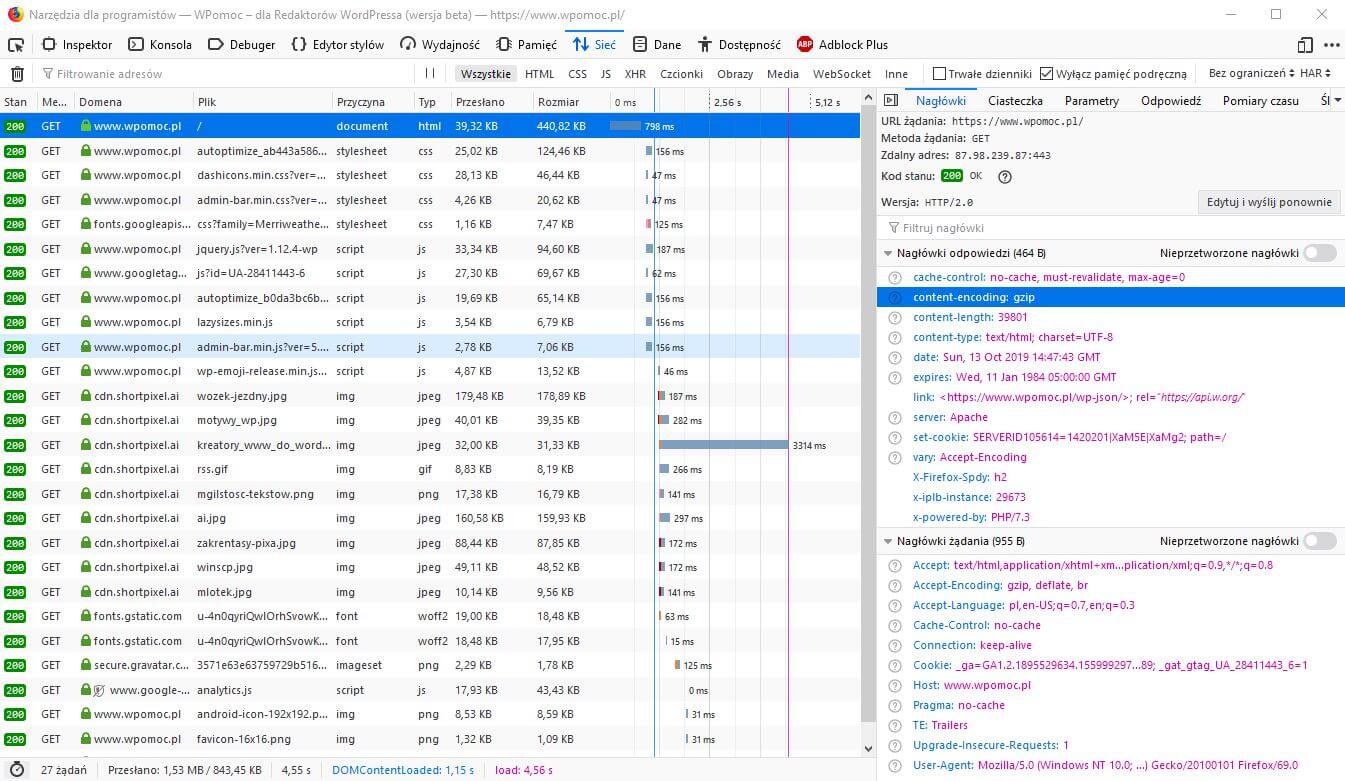
Task: Open the Ciasteczka tab
Action: pyautogui.click(x=1015, y=101)
